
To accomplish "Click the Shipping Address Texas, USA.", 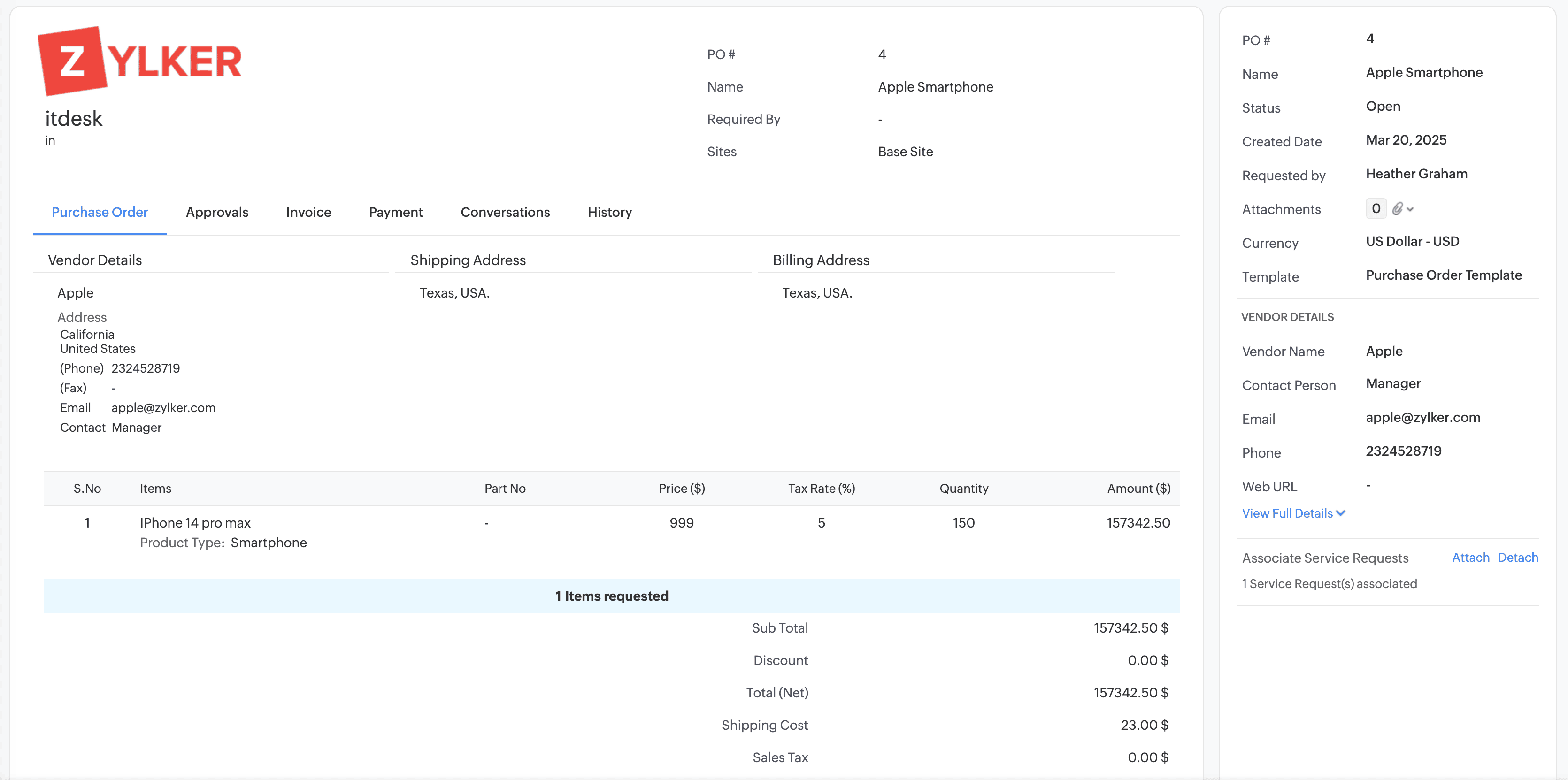I will point(455,293).
